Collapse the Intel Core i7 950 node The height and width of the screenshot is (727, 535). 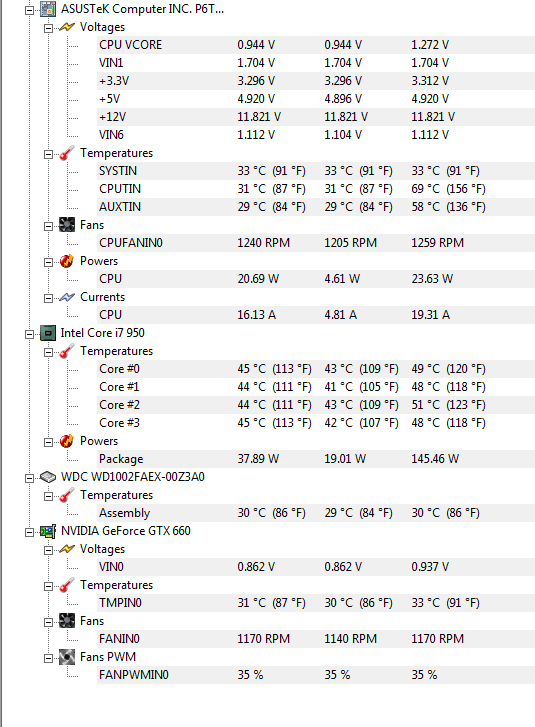click(x=29, y=334)
